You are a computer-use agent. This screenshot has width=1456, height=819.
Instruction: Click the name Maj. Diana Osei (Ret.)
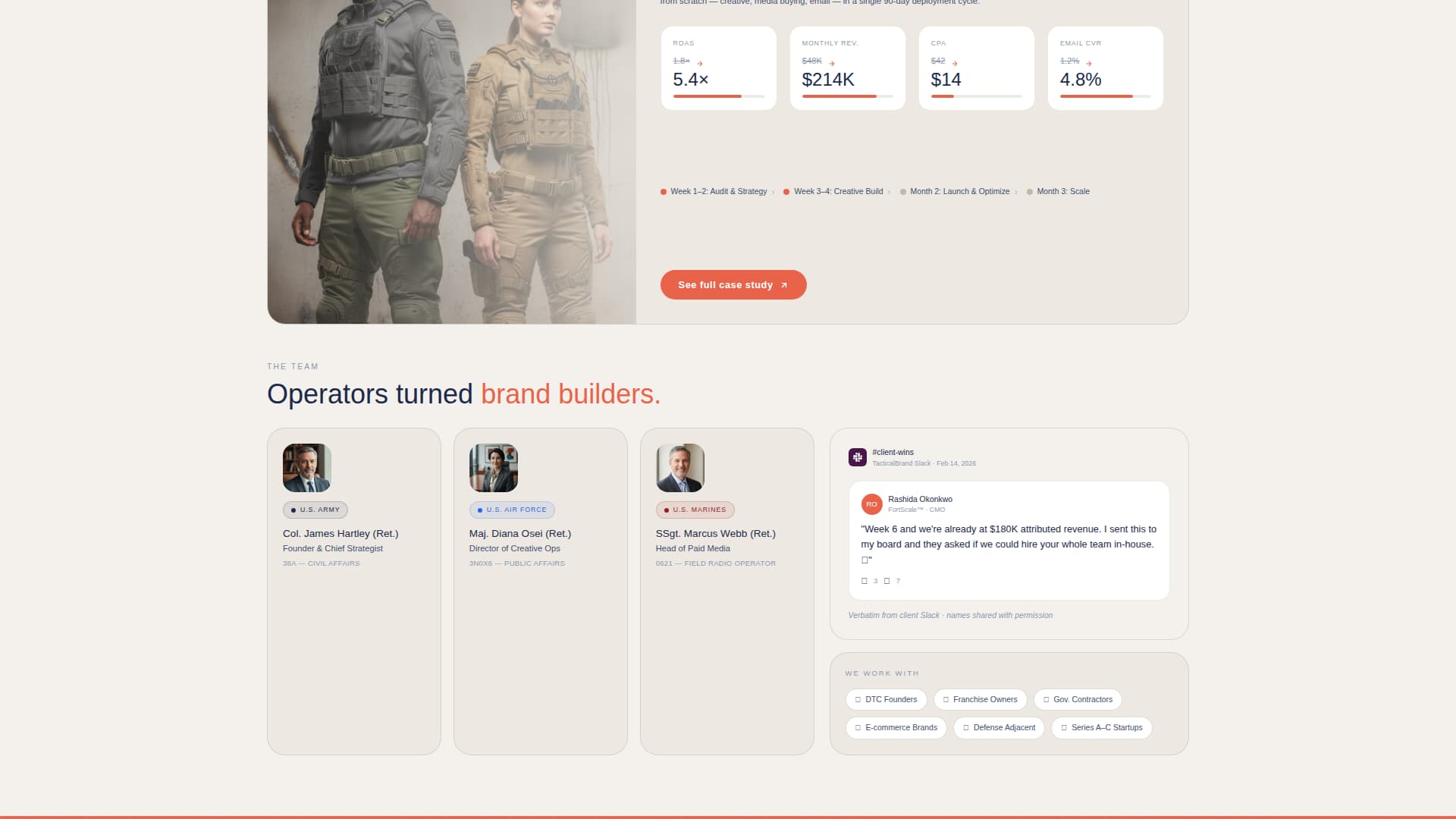coord(520,534)
